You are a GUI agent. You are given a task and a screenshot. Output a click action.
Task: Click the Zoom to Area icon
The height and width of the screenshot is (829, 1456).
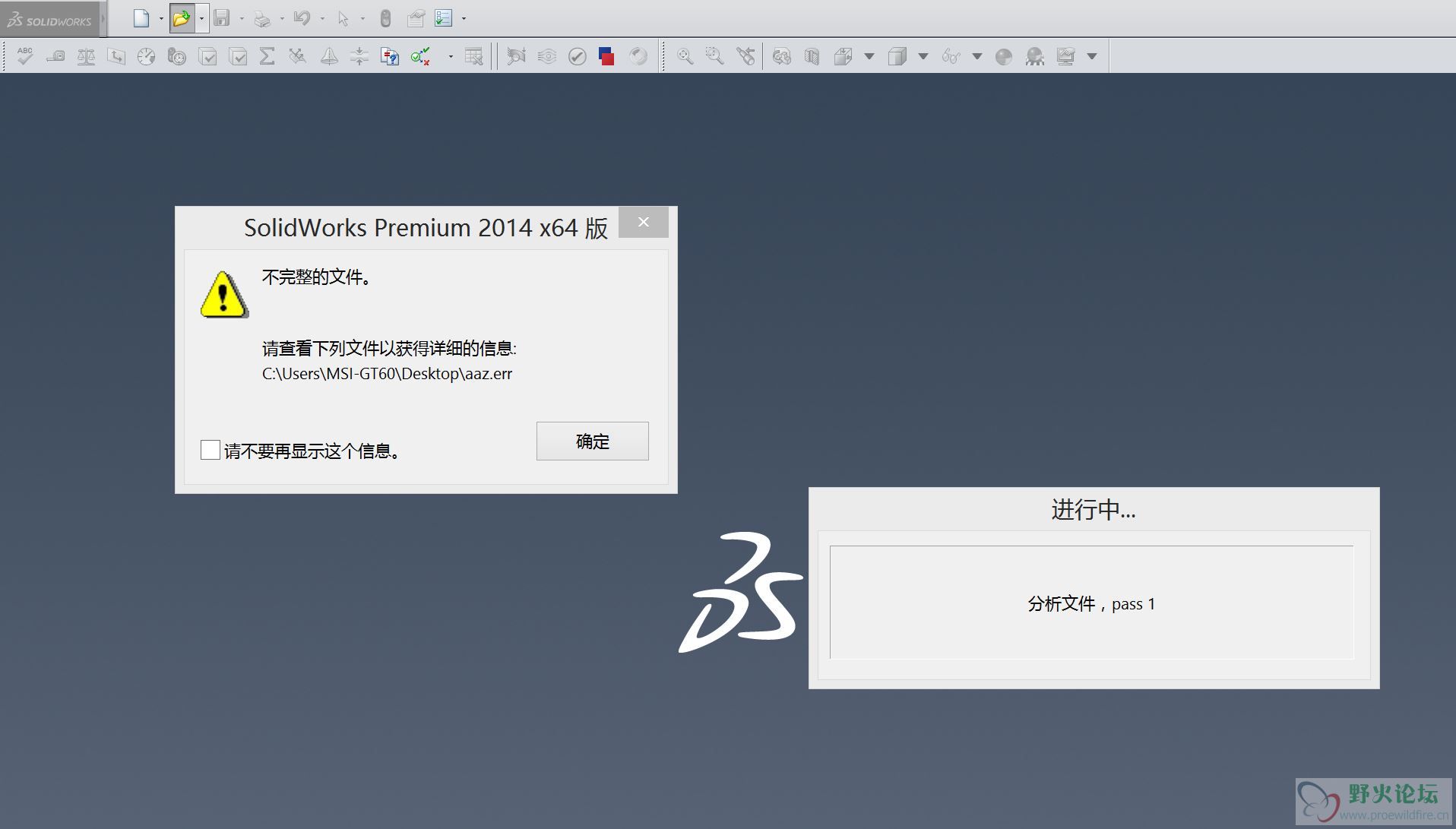click(x=714, y=56)
